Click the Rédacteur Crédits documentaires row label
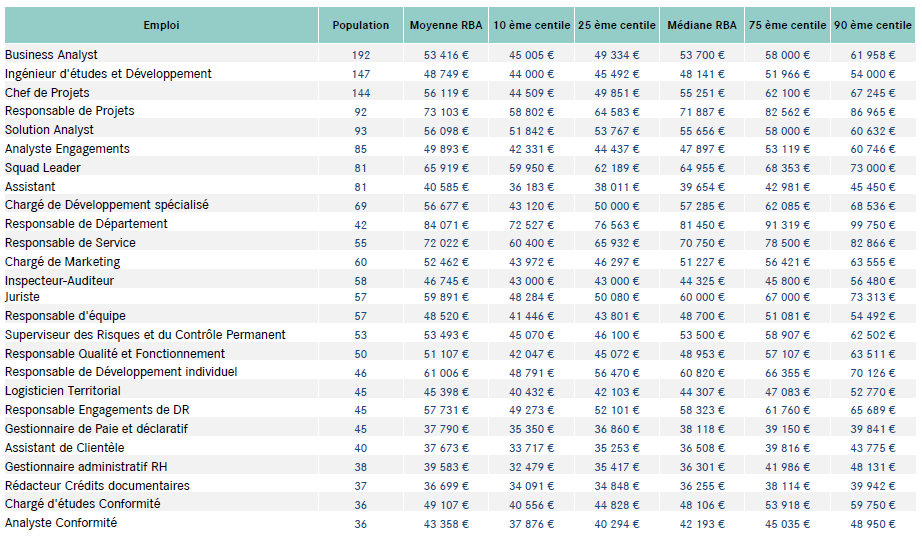The height and width of the screenshot is (539, 922). coord(97,485)
